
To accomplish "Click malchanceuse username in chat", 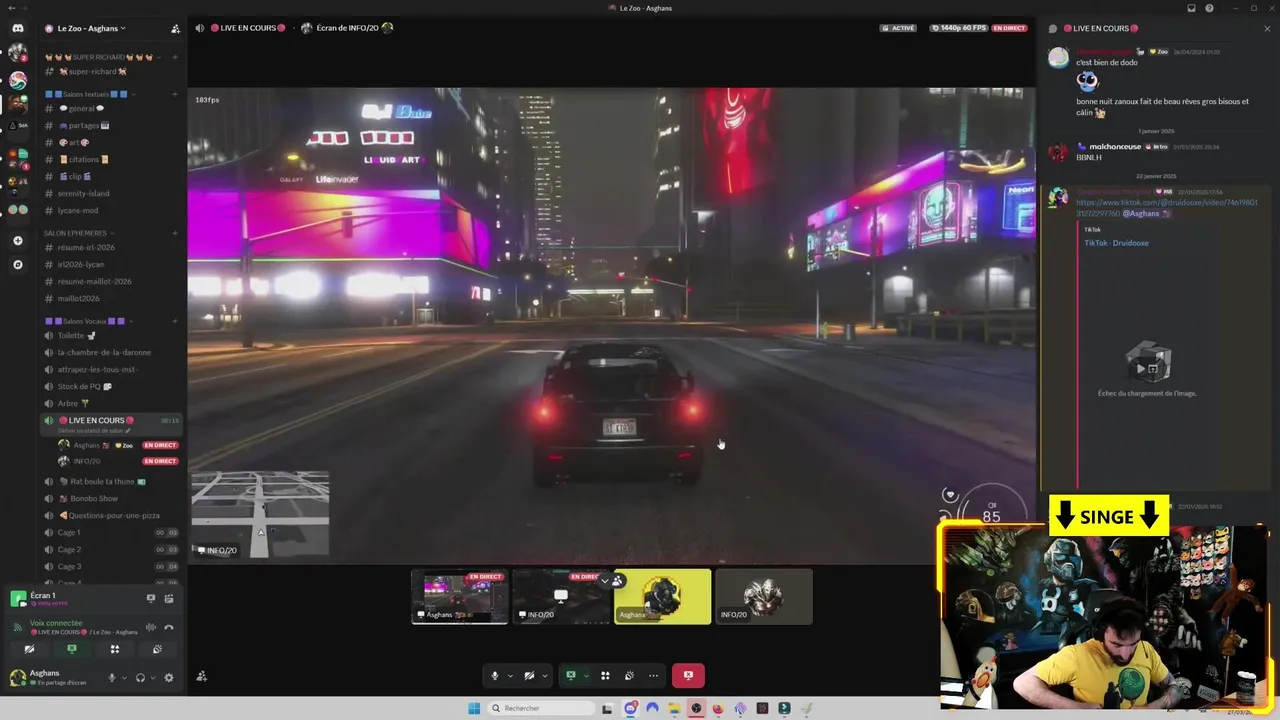I will [1115, 146].
